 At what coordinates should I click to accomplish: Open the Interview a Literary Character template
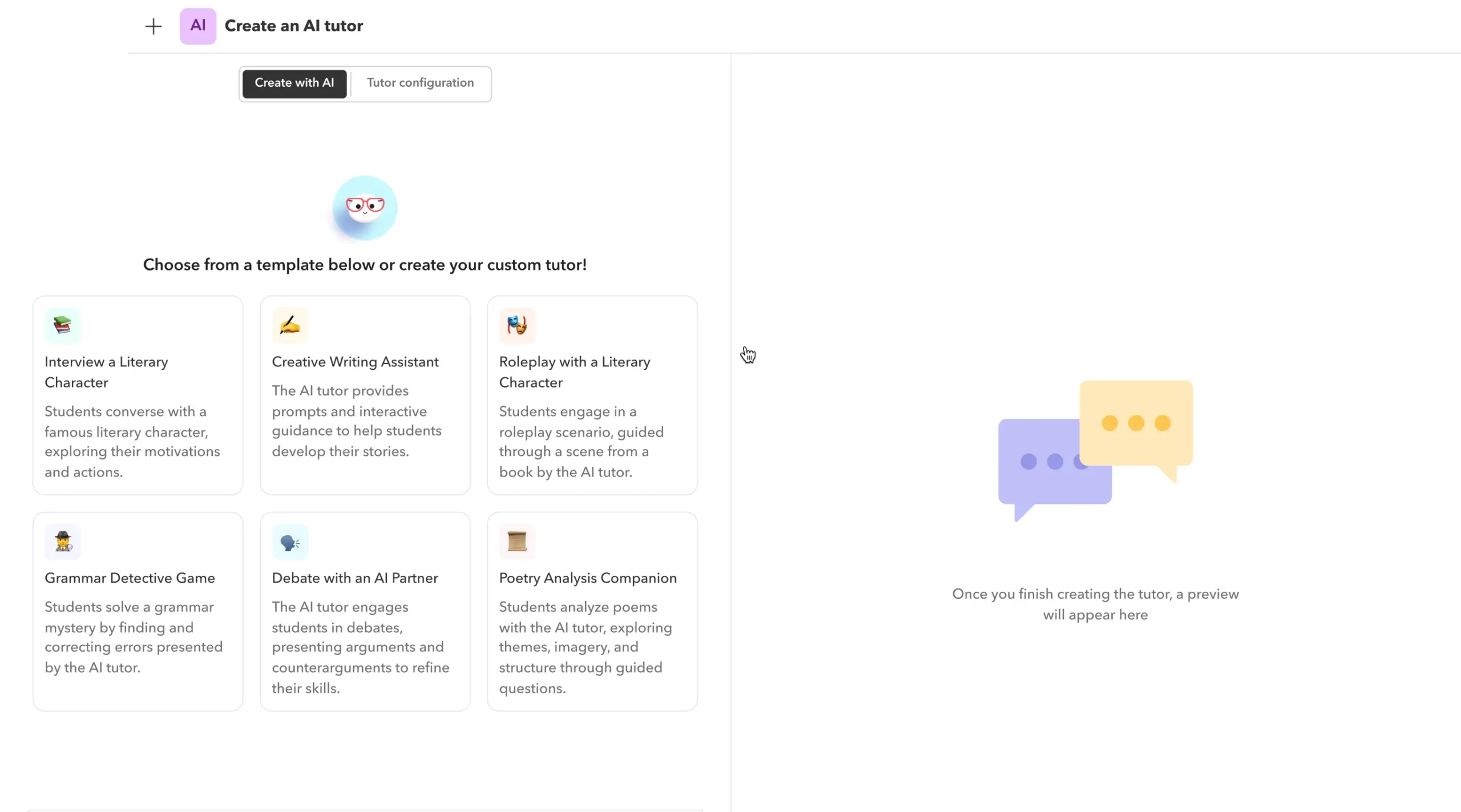pos(137,394)
